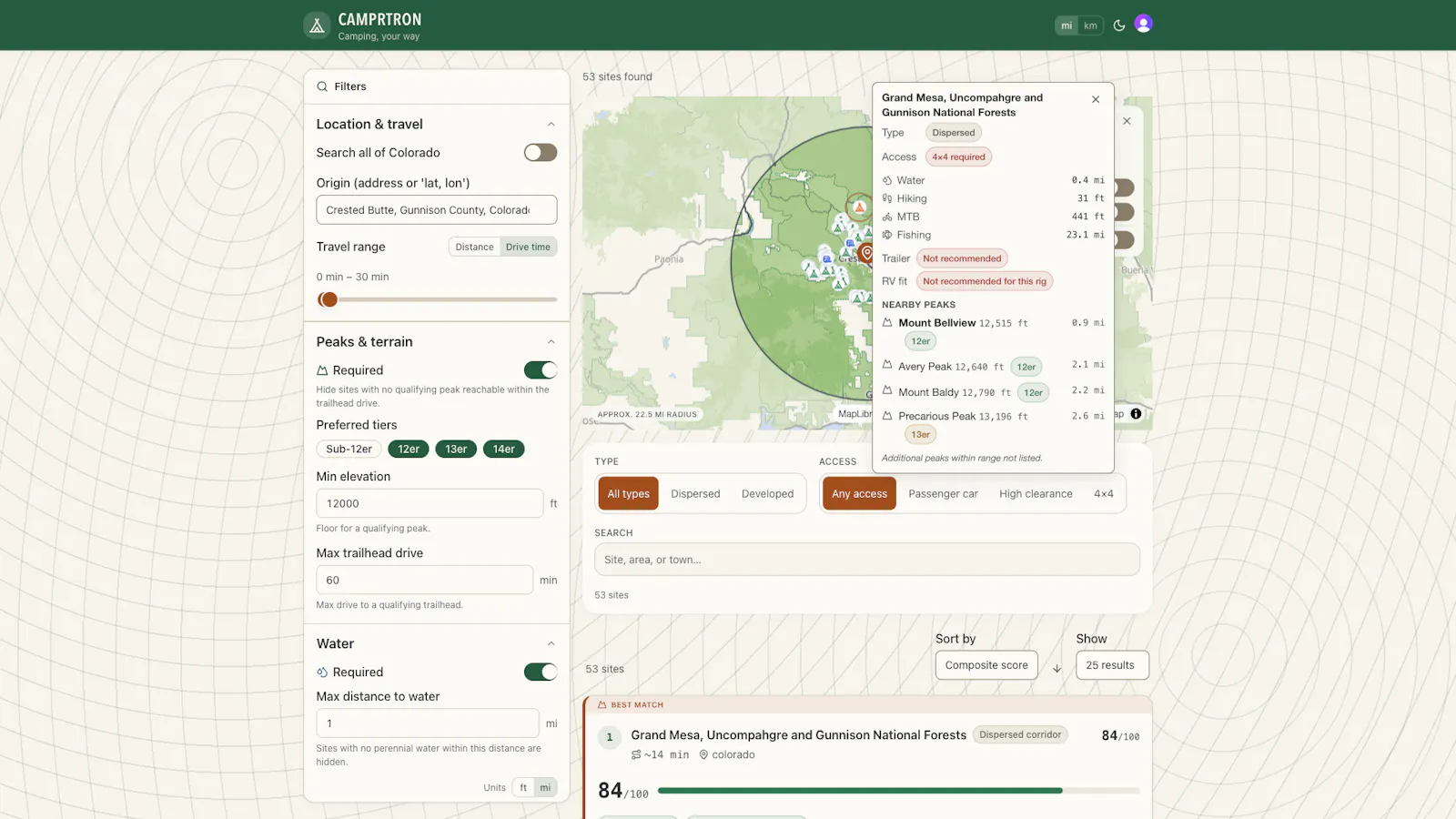Select the Any access filter

[859, 494]
